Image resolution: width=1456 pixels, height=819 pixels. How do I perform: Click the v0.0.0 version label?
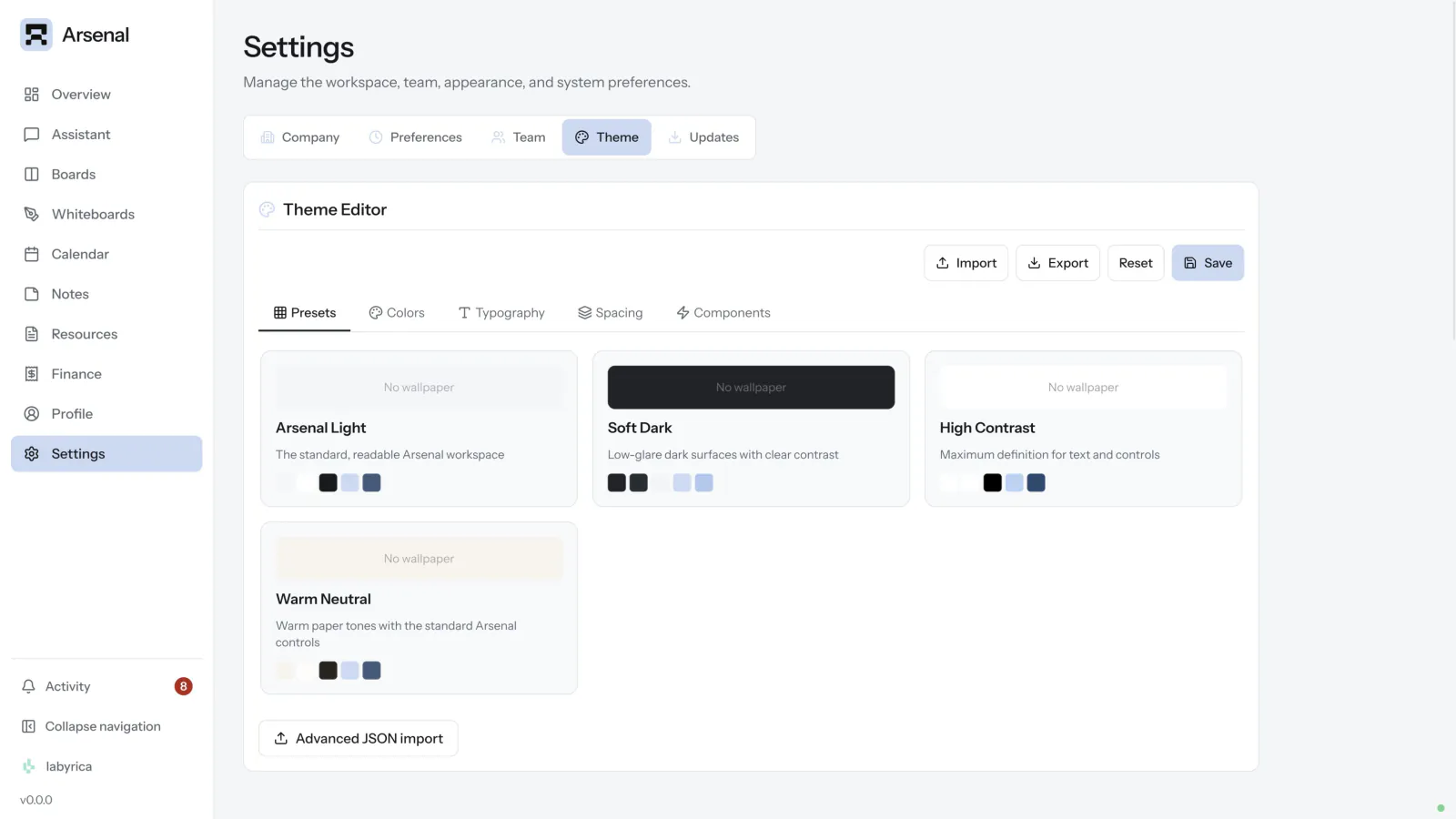click(x=36, y=800)
